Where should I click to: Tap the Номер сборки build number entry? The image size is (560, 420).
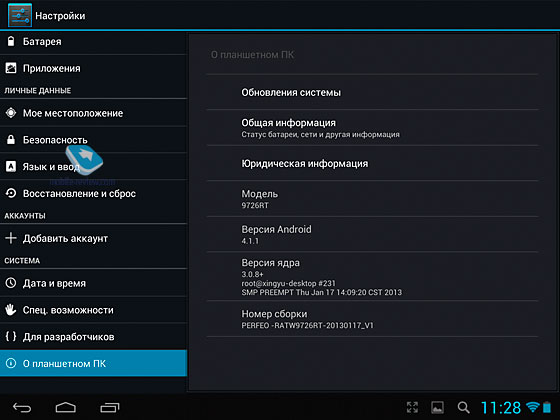click(x=372, y=319)
